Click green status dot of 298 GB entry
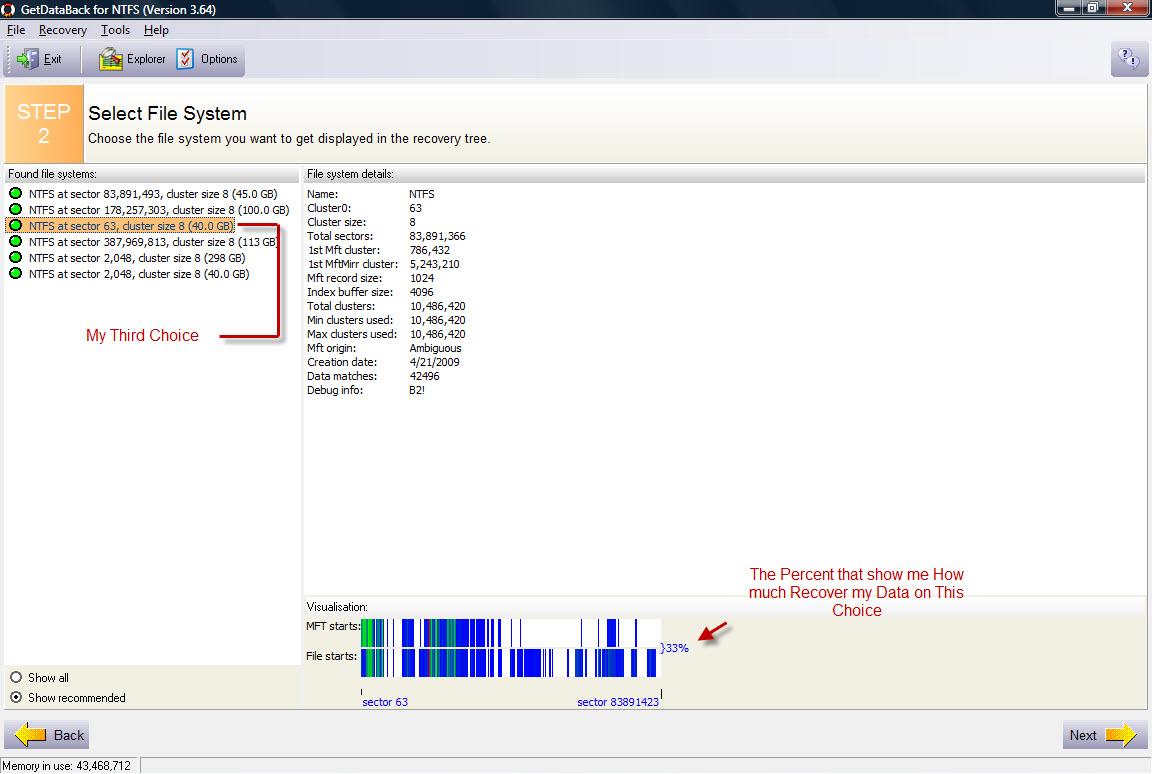Viewport: 1152px width, 774px height. pyautogui.click(x=15, y=258)
